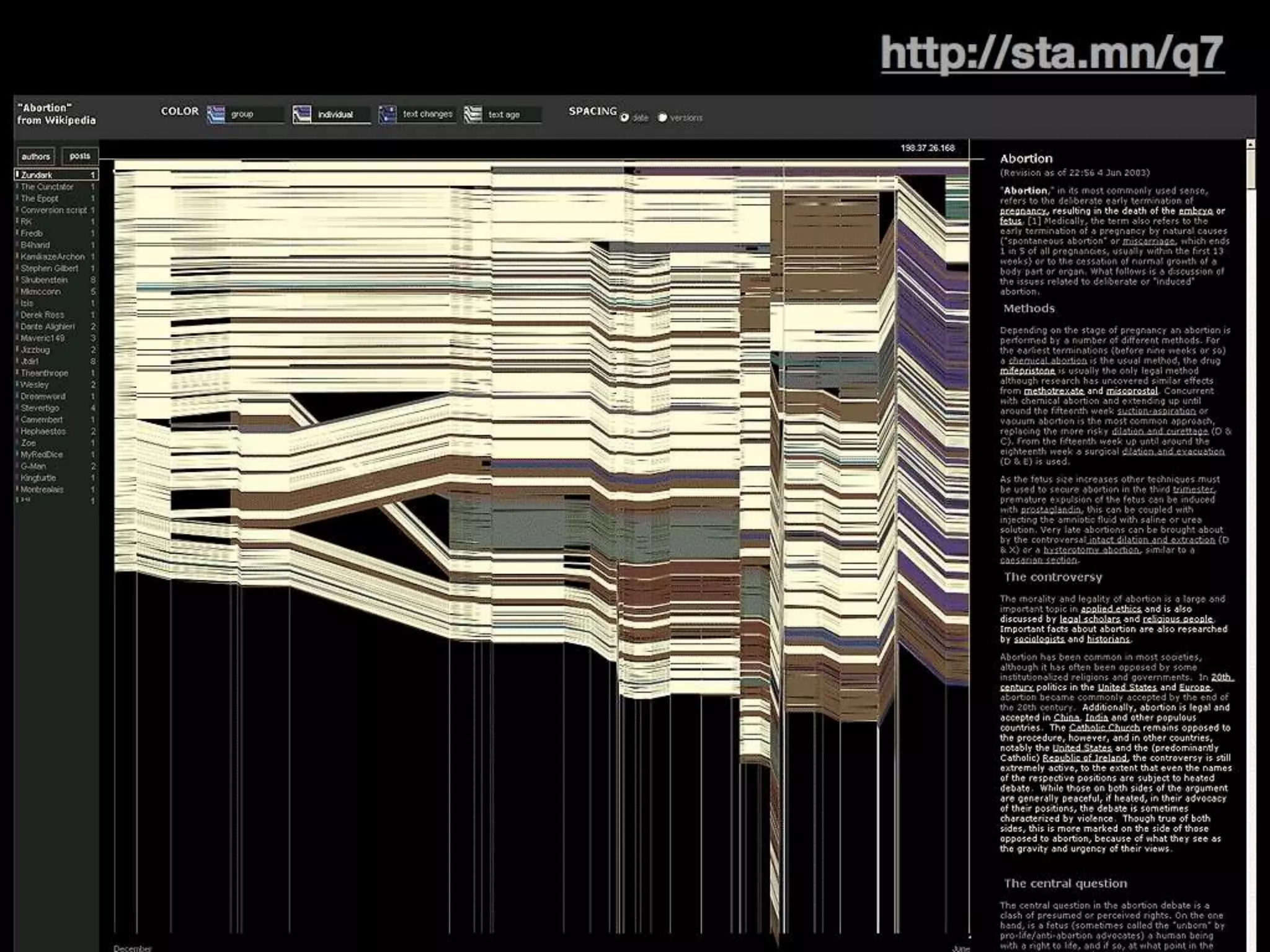Select author Mkmcconn in the list
The height and width of the screenshot is (952, 1270).
41,291
